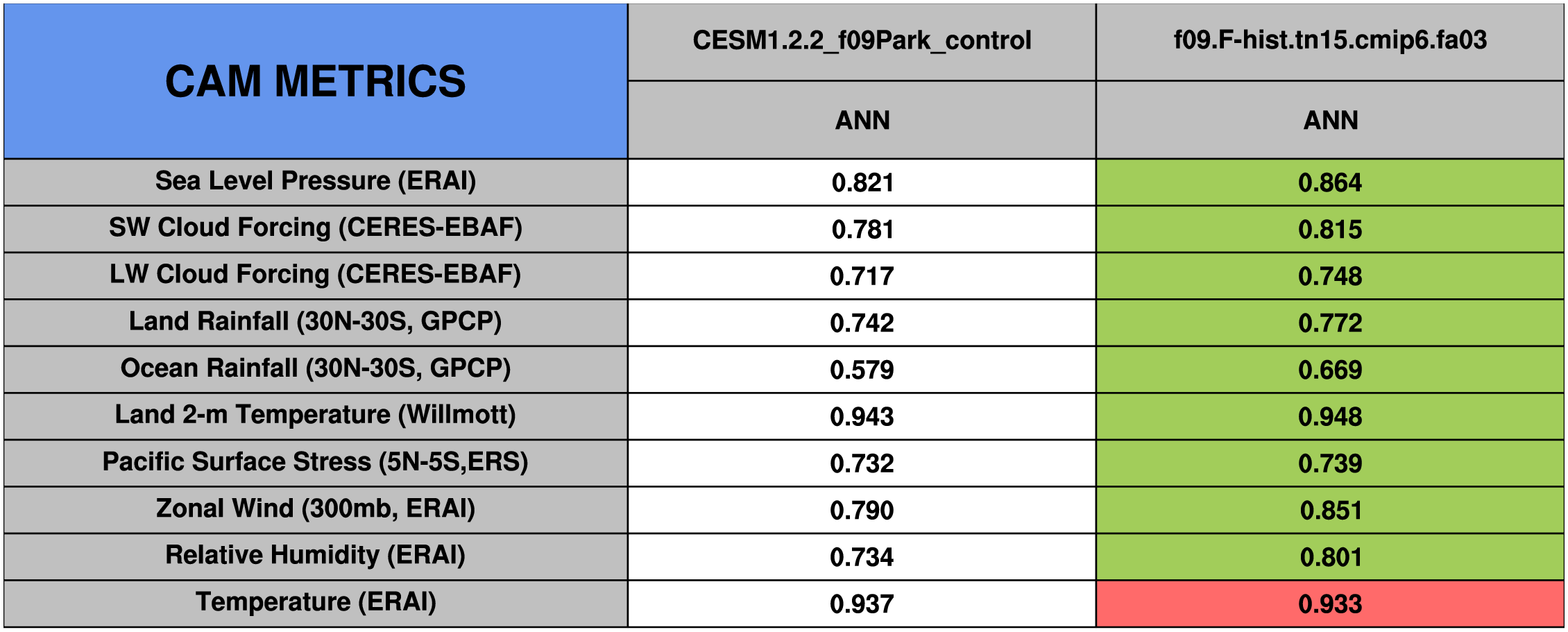Open Pacific Surface Stress (5N-5S,ERS) row

coord(316,463)
